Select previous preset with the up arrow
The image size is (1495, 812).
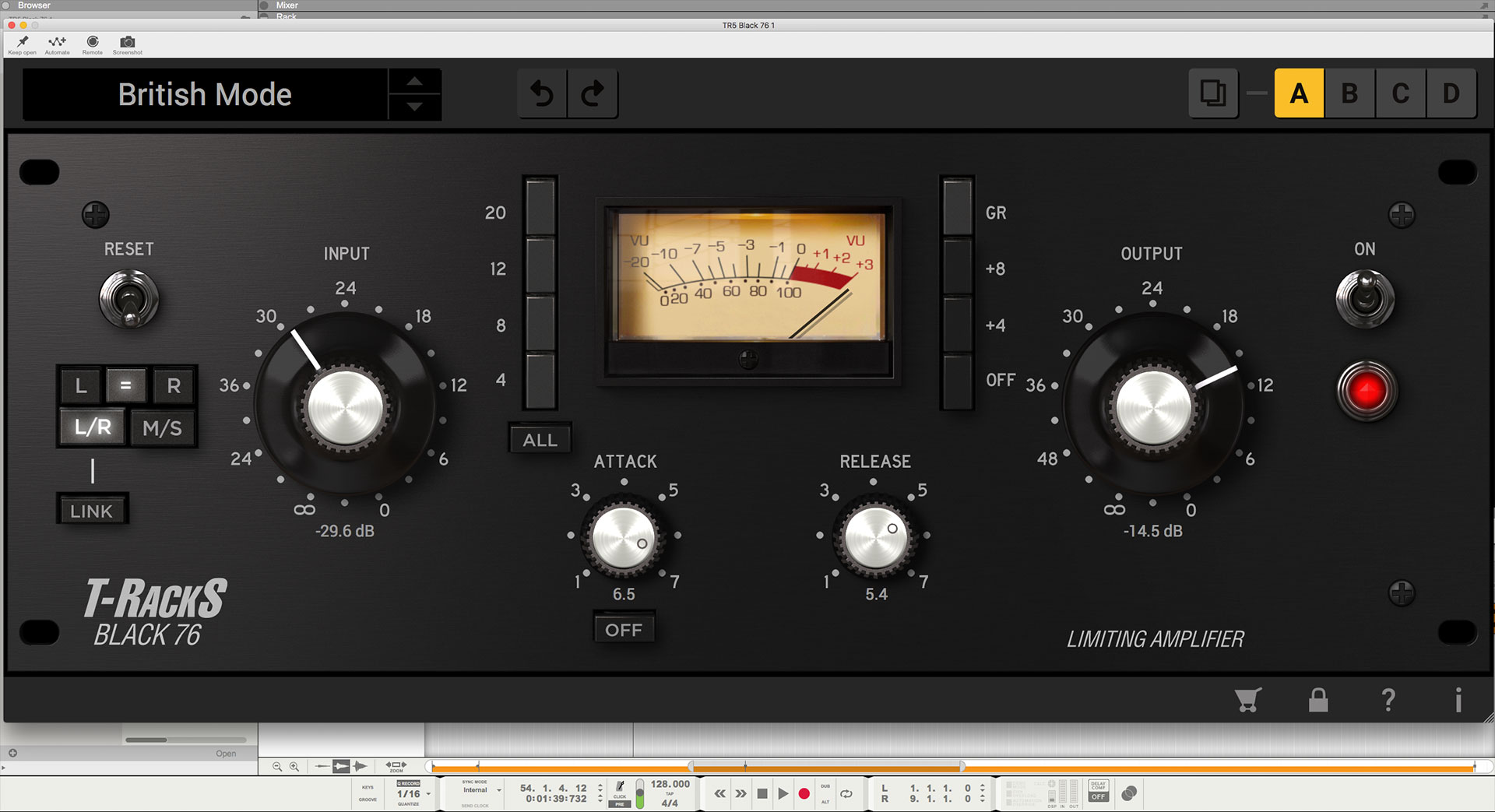415,82
